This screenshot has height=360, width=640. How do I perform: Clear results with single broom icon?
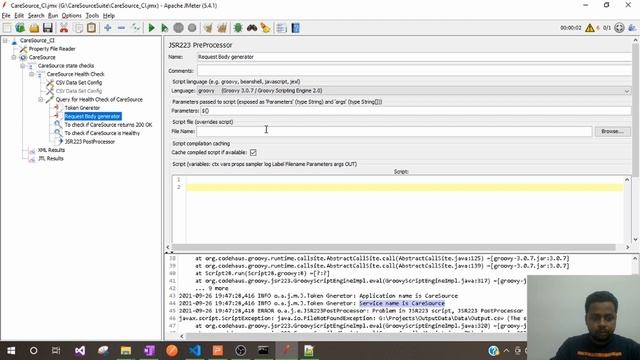pyautogui.click(x=208, y=28)
